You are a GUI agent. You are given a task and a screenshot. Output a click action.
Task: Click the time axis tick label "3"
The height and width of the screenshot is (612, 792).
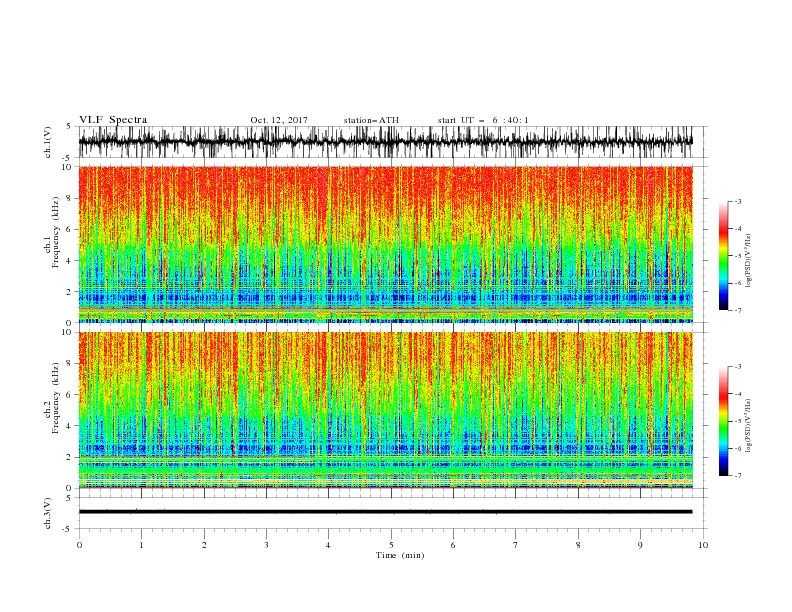(266, 545)
